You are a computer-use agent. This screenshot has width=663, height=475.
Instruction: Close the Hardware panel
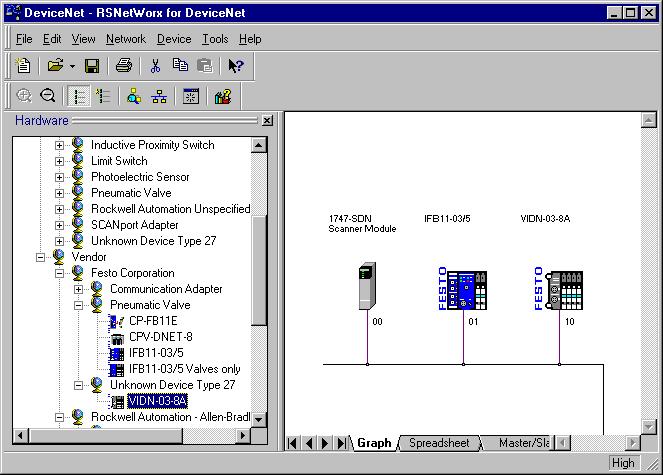pyautogui.click(x=267, y=121)
